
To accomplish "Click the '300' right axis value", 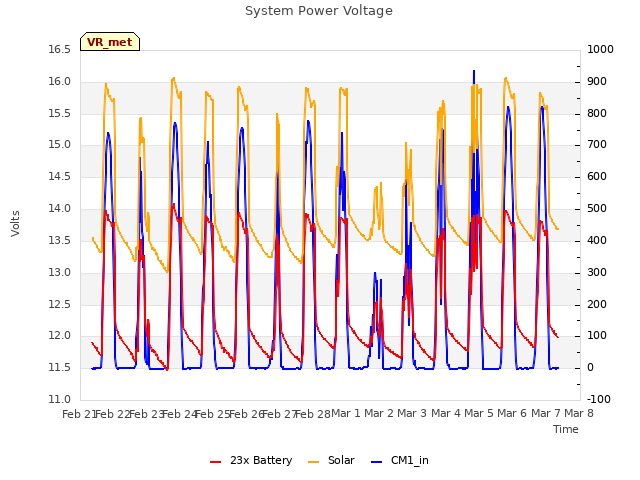I will 597,272.
